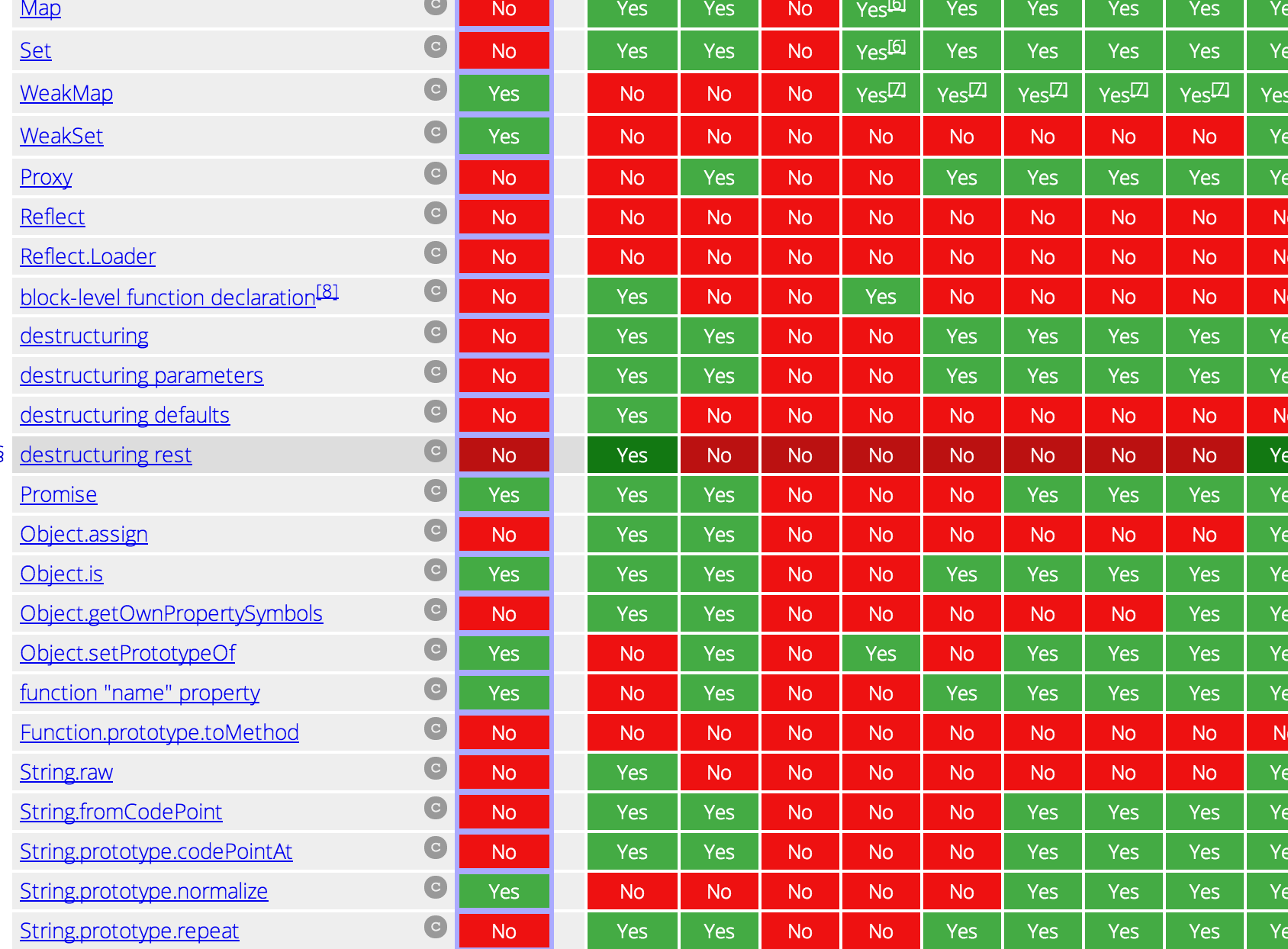
Task: Follow footnote 8 next to block-level function declaration
Action: tap(327, 291)
